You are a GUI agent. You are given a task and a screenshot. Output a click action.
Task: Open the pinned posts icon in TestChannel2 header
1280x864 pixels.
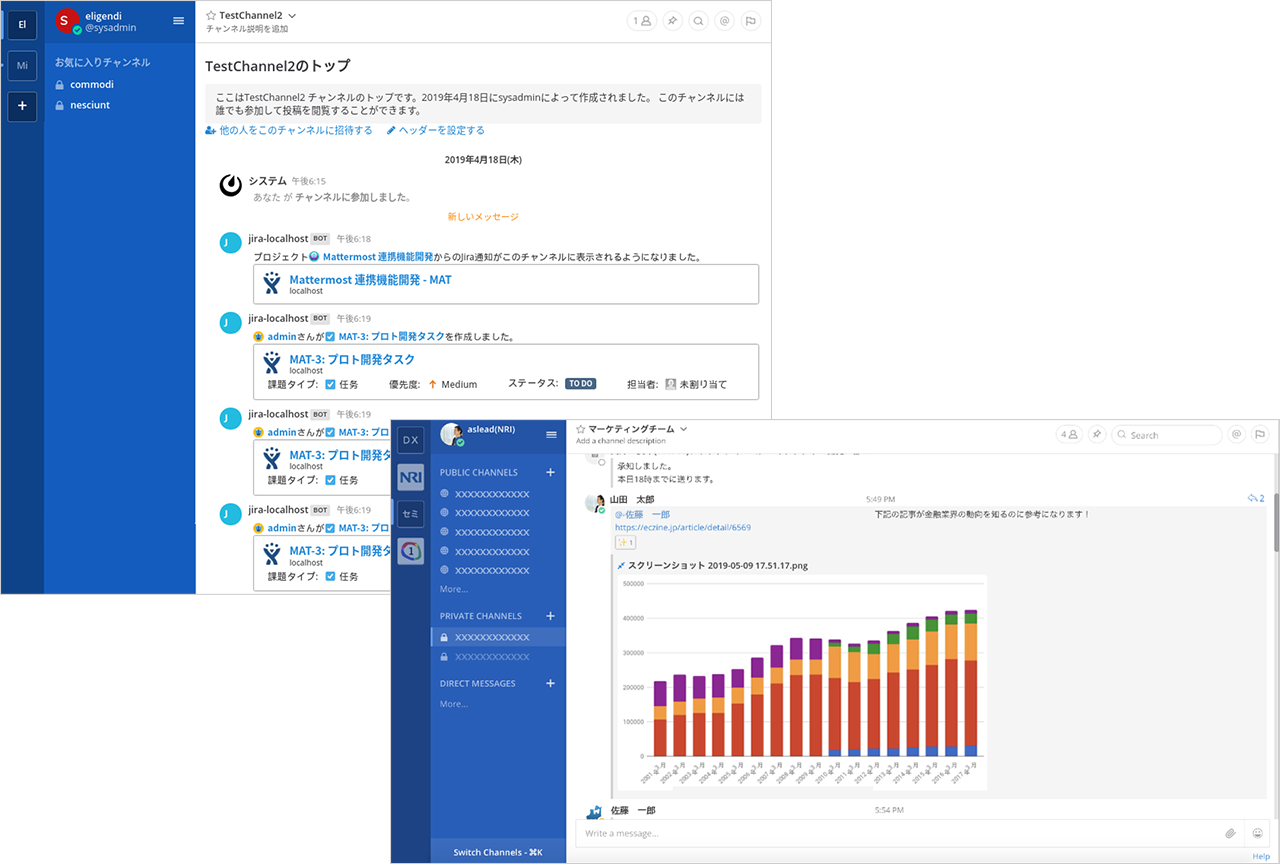coord(673,20)
